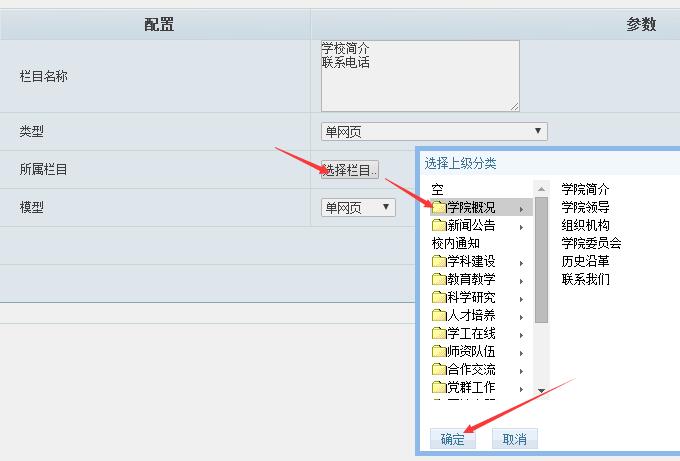Click the 所属栏目 row label
Viewport: 680px width, 461px height.
click(43, 169)
